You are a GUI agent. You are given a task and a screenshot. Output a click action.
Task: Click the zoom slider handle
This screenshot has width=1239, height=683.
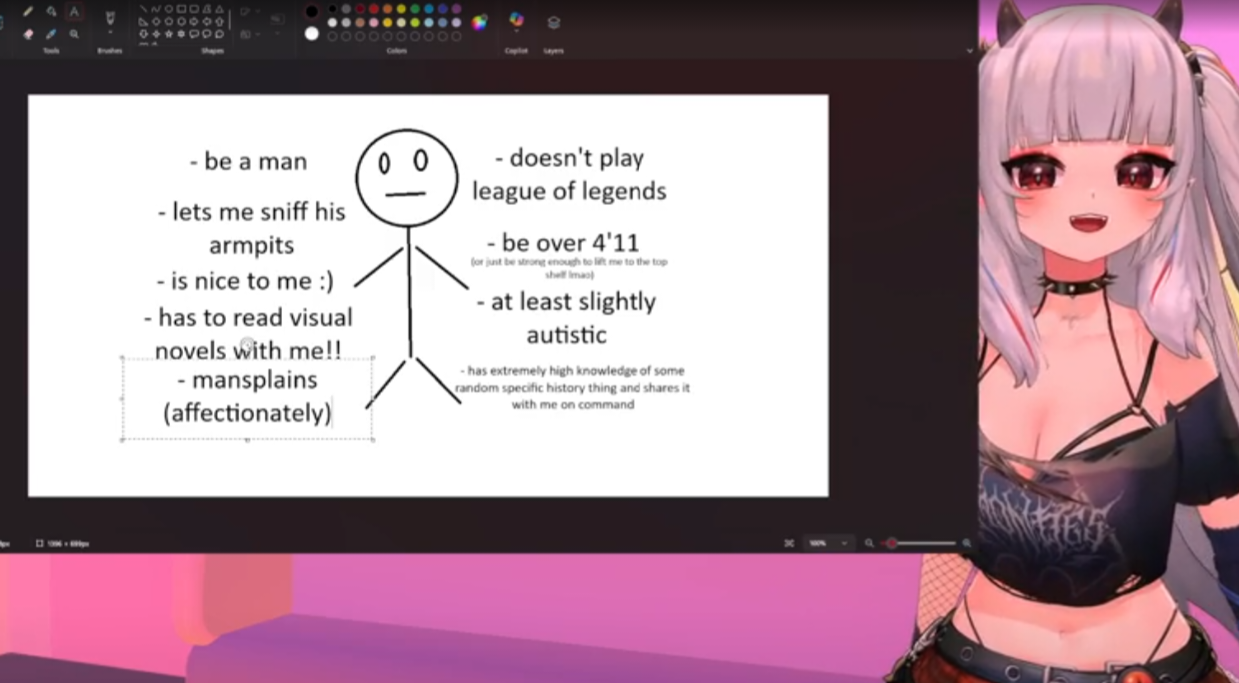pyautogui.click(x=891, y=543)
